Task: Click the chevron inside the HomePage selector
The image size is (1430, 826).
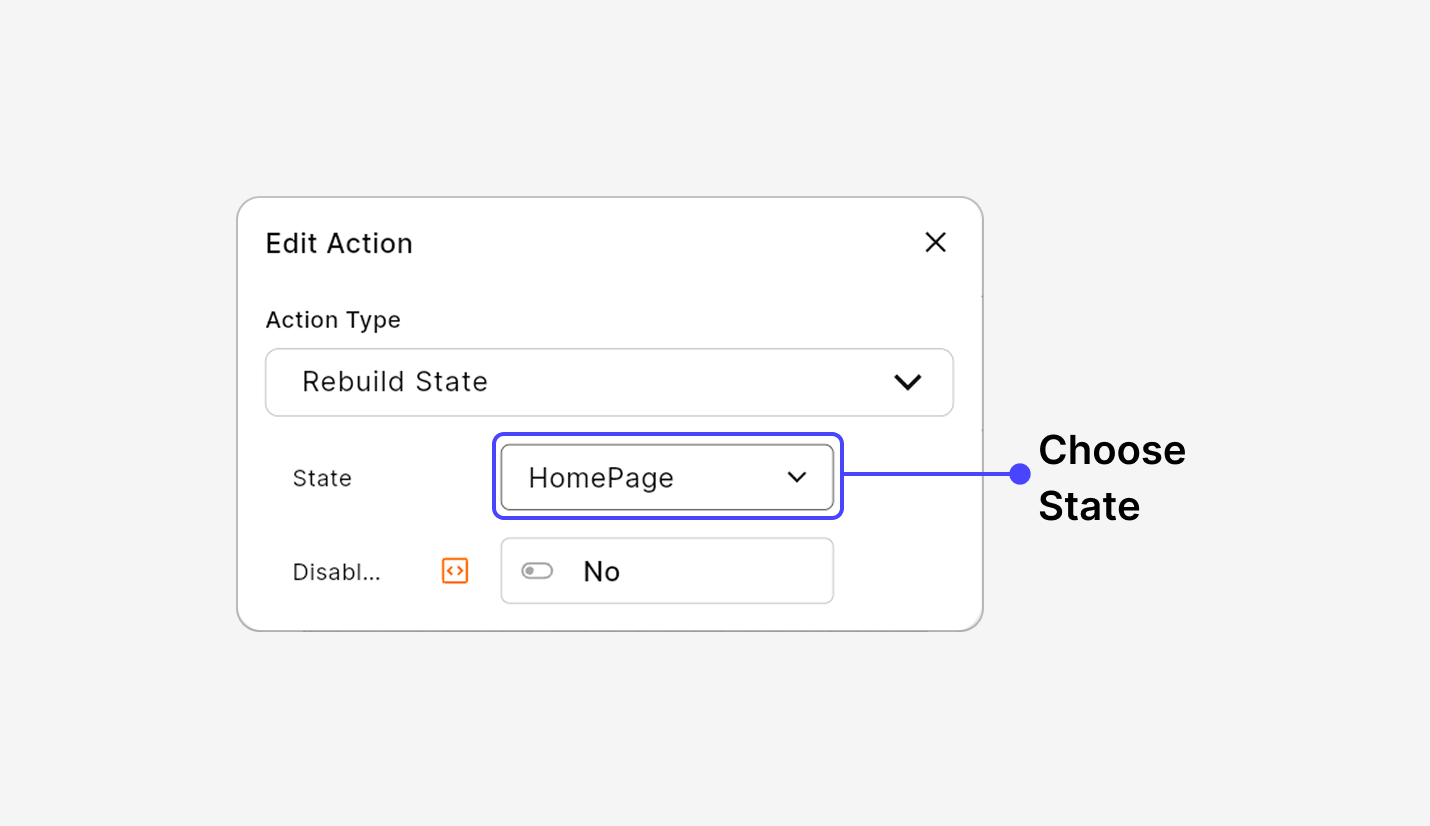Action: click(796, 477)
